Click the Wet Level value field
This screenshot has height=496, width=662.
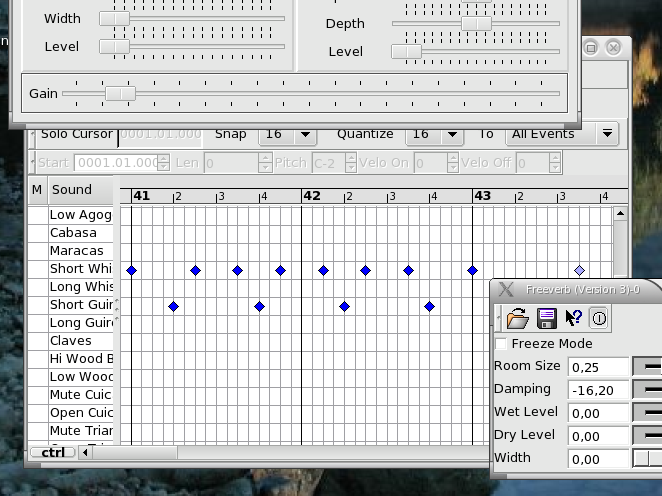tap(598, 413)
